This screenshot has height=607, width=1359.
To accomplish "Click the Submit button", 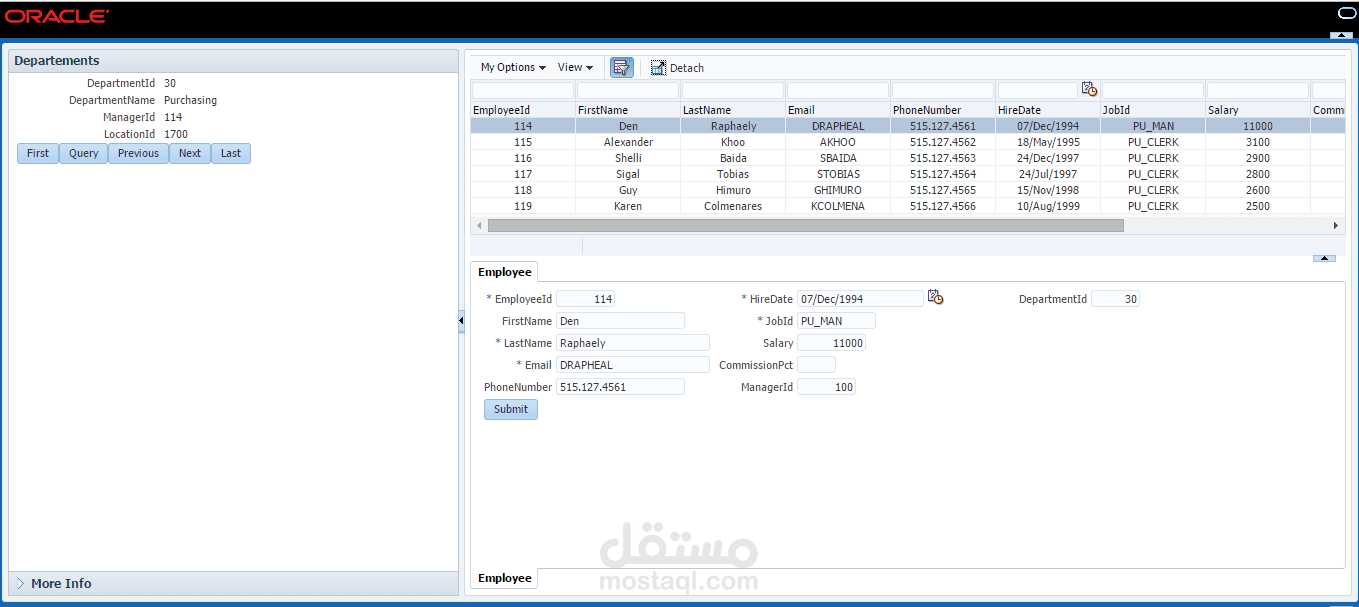I will coord(511,409).
